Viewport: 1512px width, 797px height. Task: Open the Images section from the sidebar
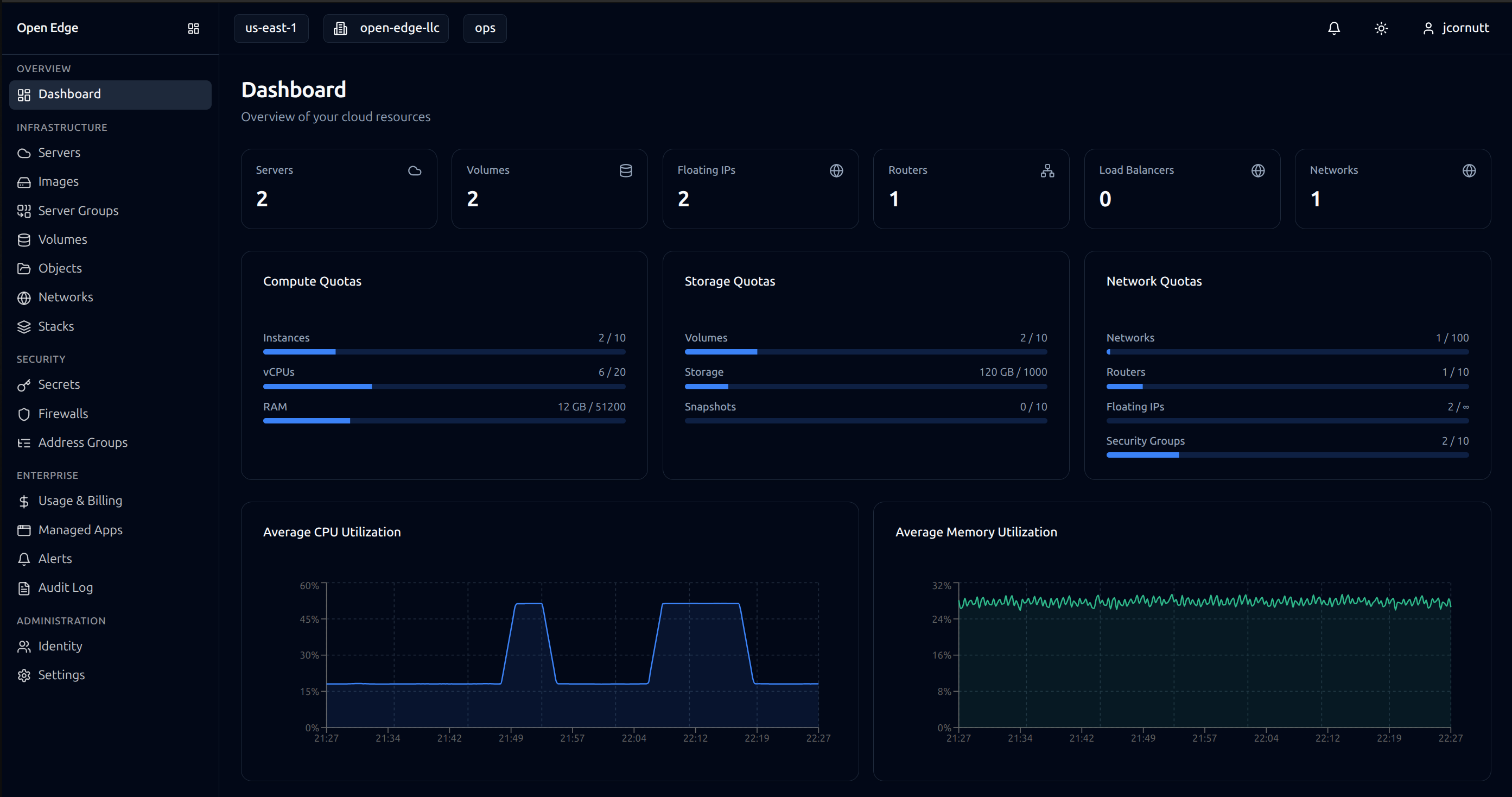tap(58, 181)
